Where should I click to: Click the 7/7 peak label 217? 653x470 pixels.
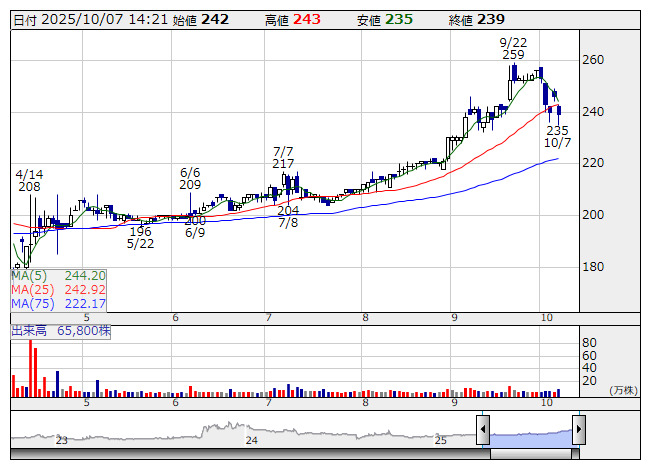pos(283,164)
